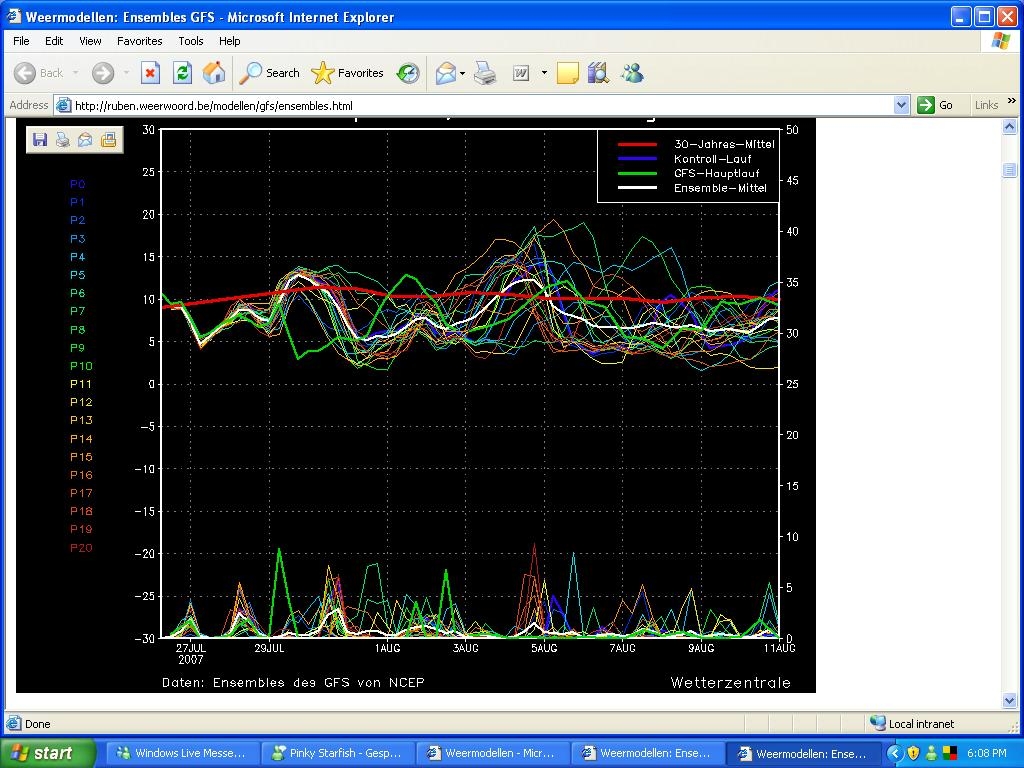Click the Search toolbar button

[269, 73]
